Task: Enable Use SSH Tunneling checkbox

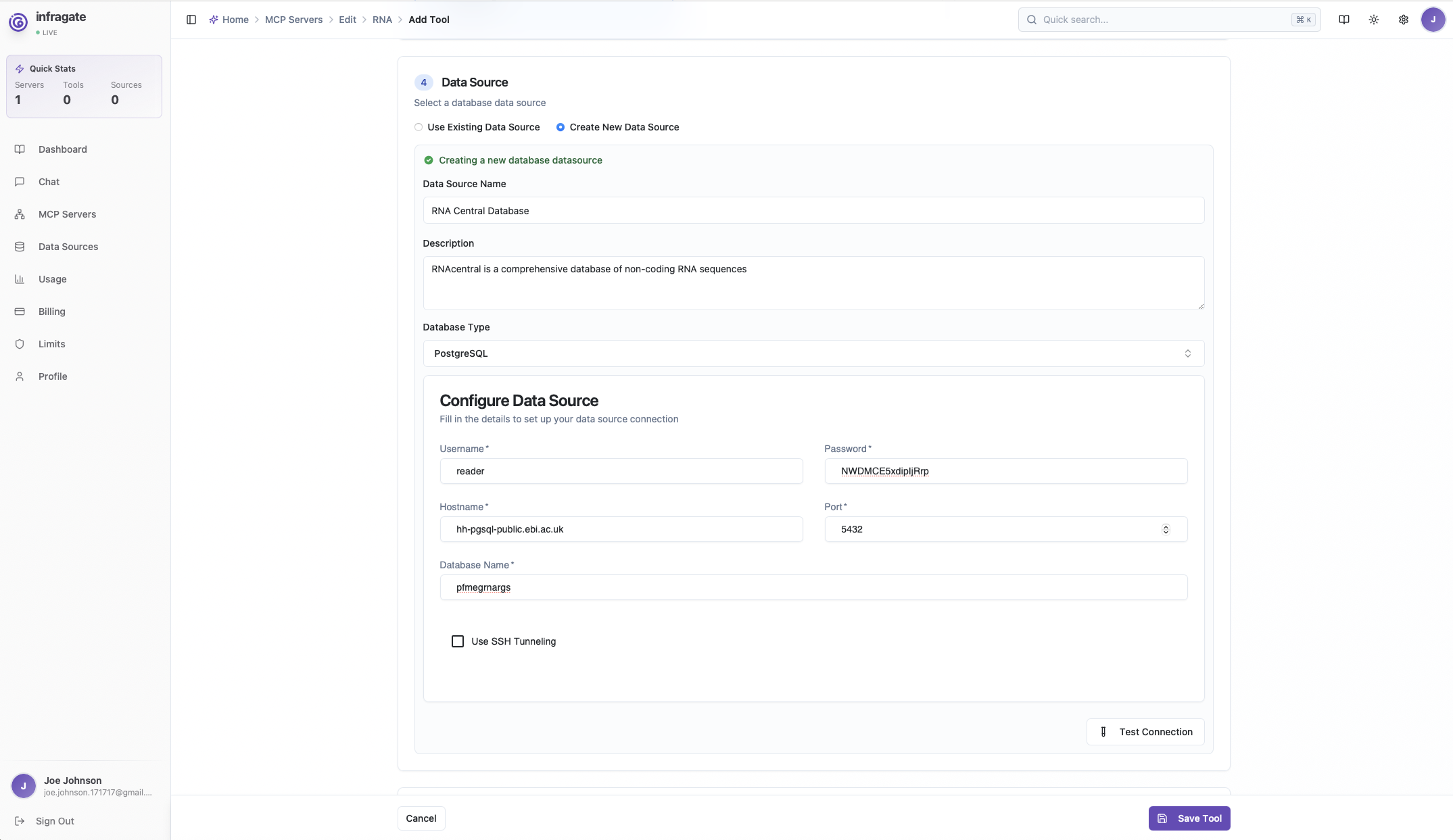Action: (458, 641)
